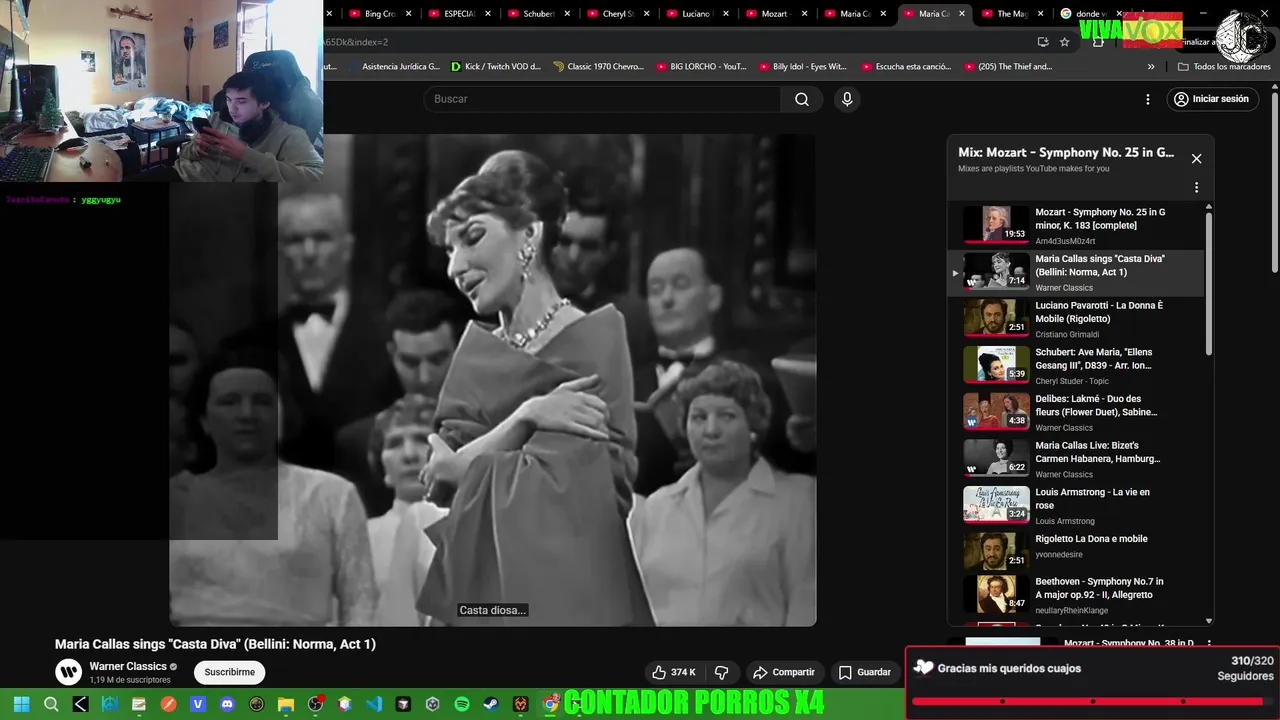Open orange Postman-like taskbar icon
The image size is (1280, 720).
coord(169,705)
